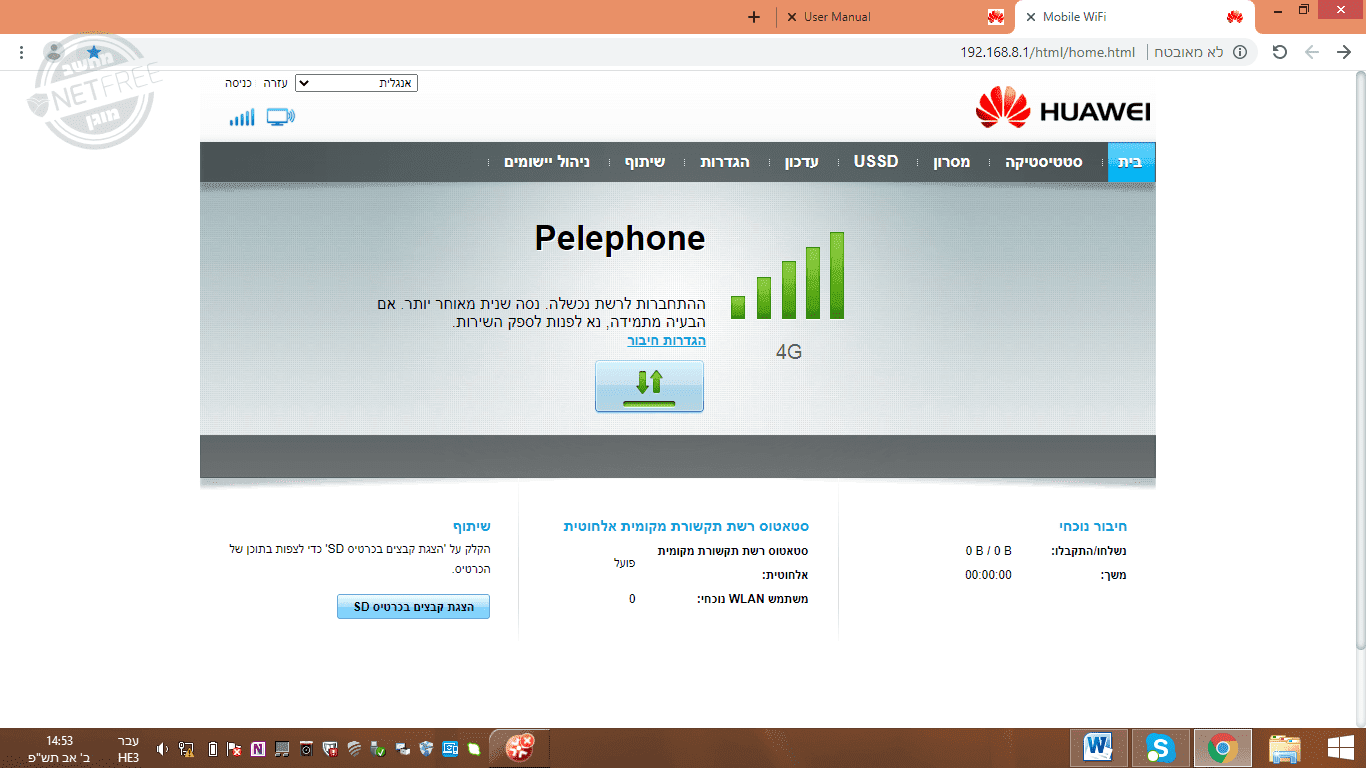
Task: Close the Mobile WiFi tab
Action: pyautogui.click(x=1031, y=17)
